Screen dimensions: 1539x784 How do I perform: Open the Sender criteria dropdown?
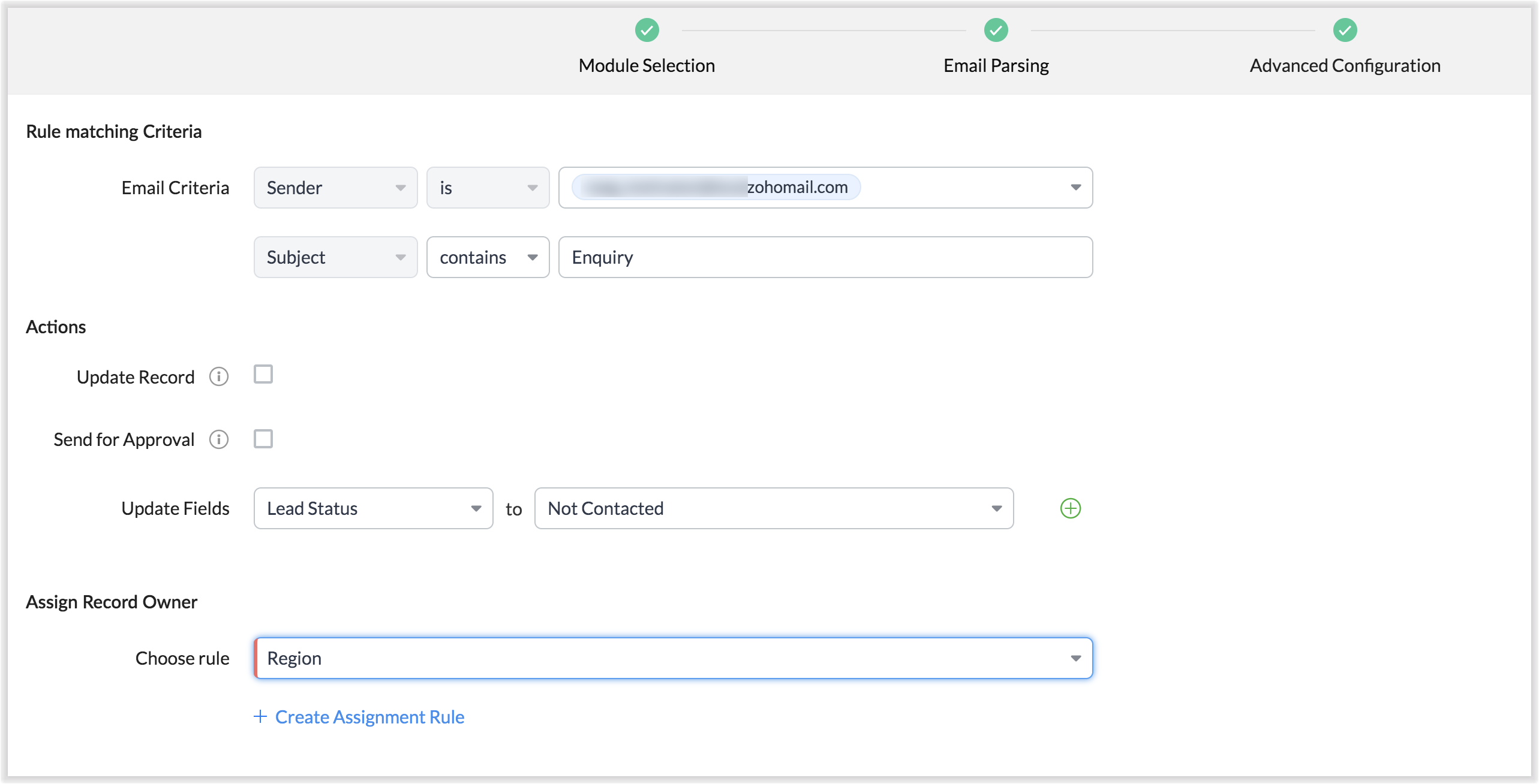tap(335, 188)
